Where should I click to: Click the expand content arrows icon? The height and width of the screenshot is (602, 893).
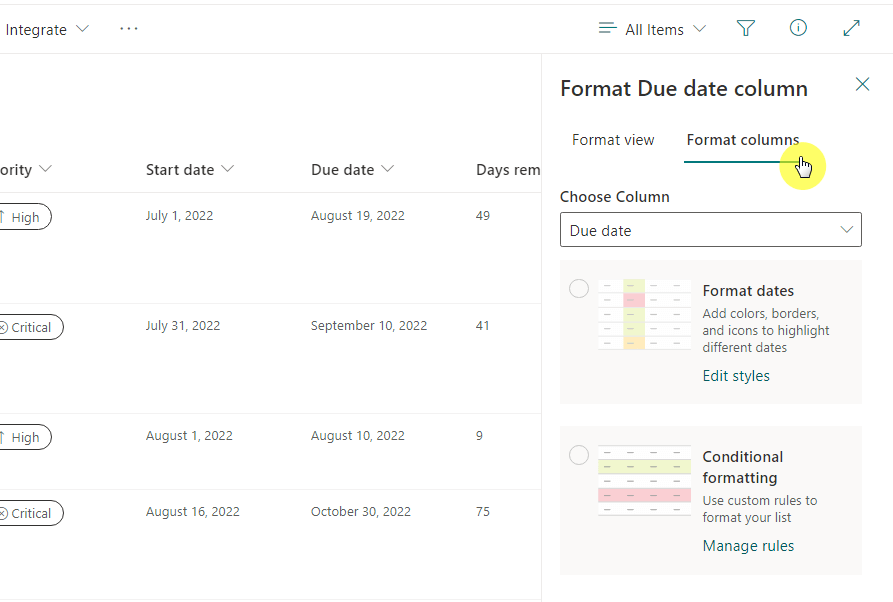pos(851,28)
